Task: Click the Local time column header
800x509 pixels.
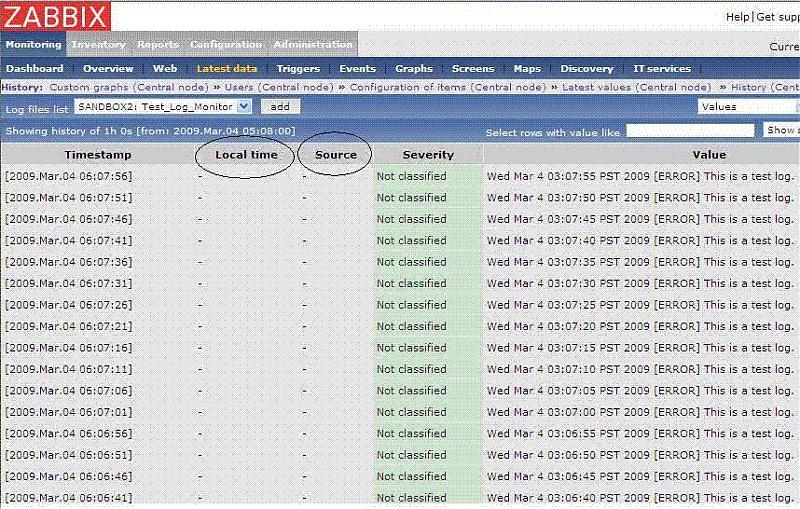Action: [246, 155]
